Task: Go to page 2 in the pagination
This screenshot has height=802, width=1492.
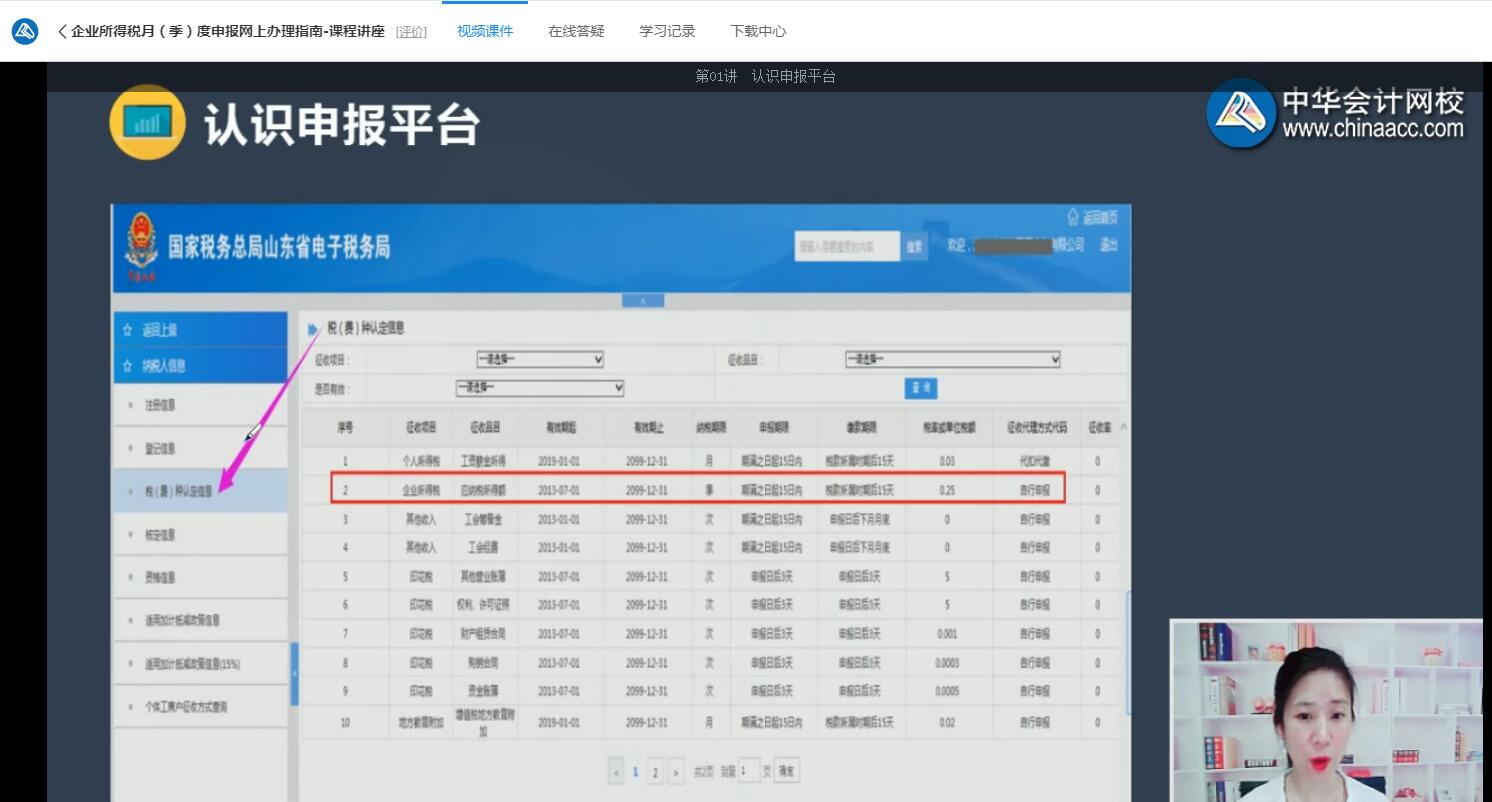Action: pos(655,772)
